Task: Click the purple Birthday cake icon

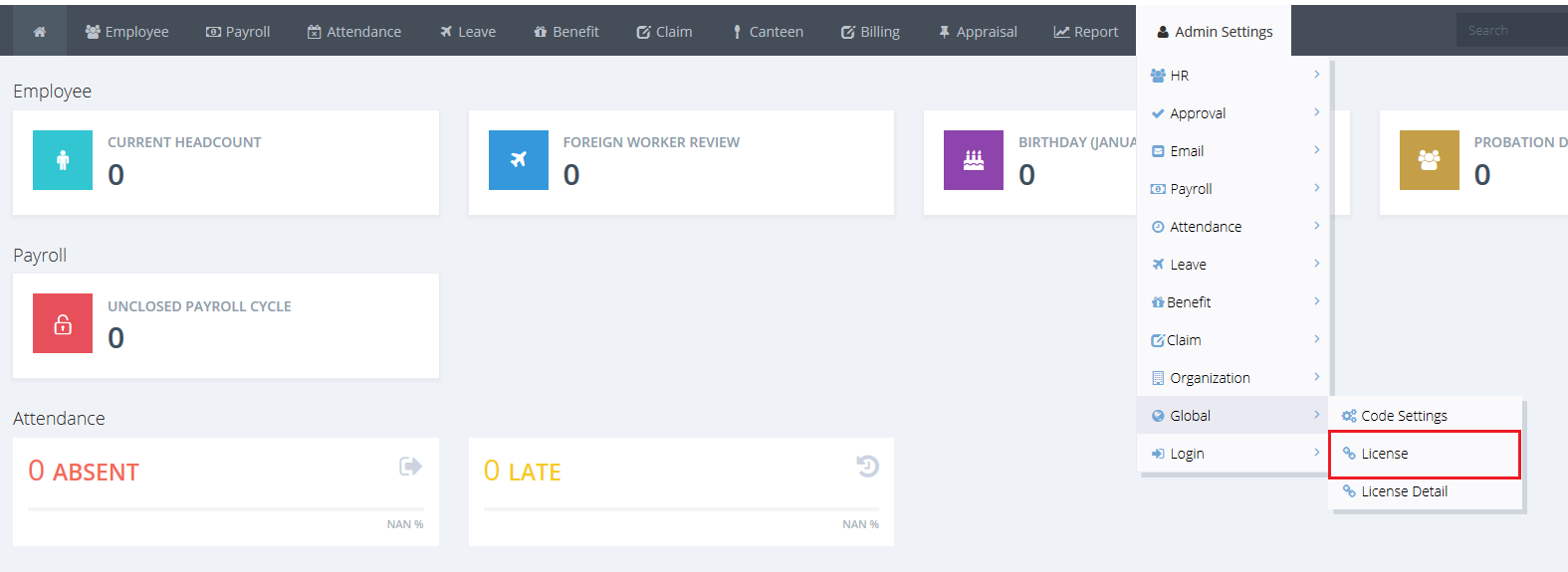Action: (973, 160)
